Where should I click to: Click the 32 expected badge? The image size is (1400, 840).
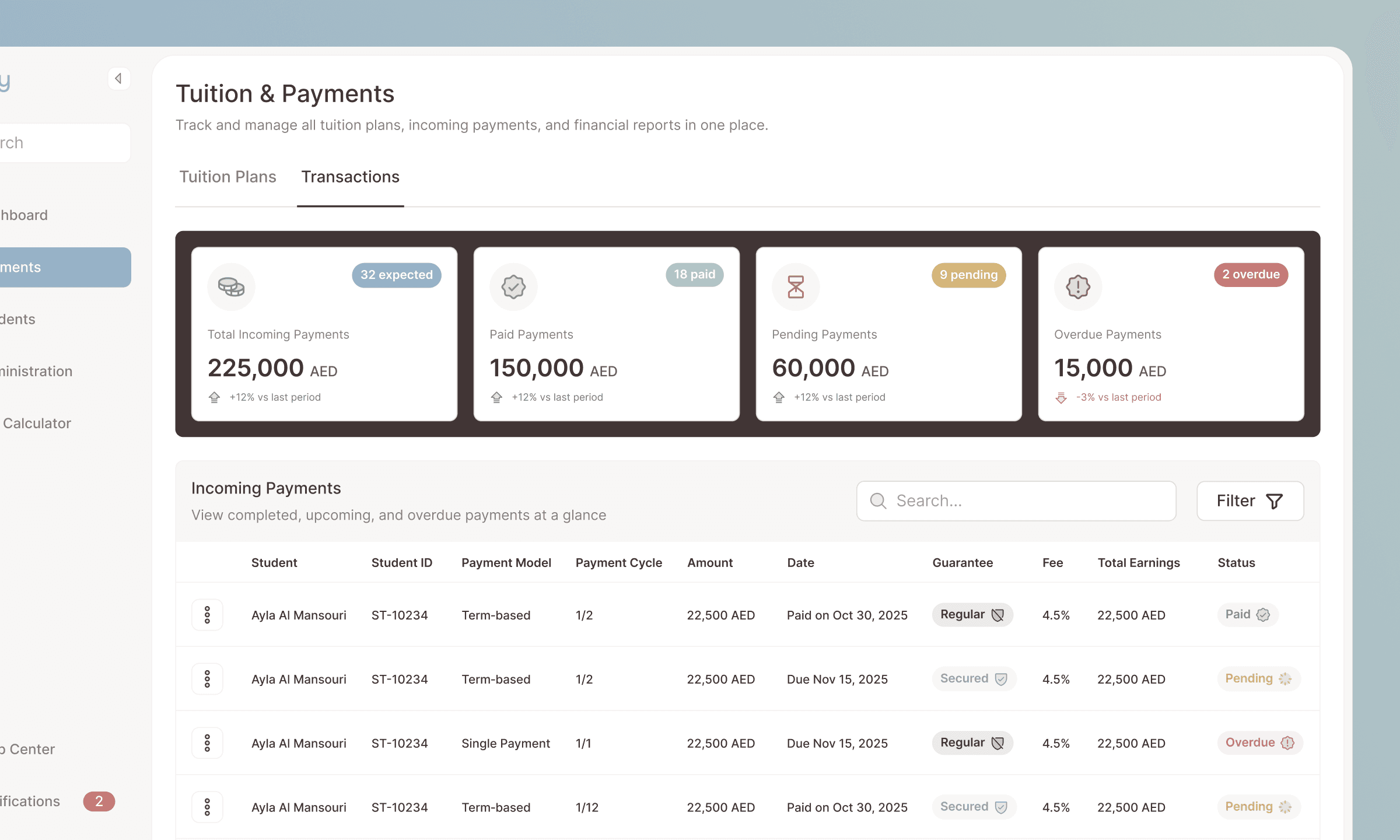pyautogui.click(x=397, y=275)
